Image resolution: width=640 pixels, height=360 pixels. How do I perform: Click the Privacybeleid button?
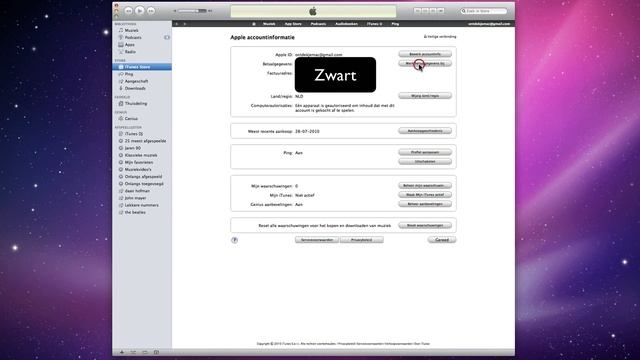point(362,240)
